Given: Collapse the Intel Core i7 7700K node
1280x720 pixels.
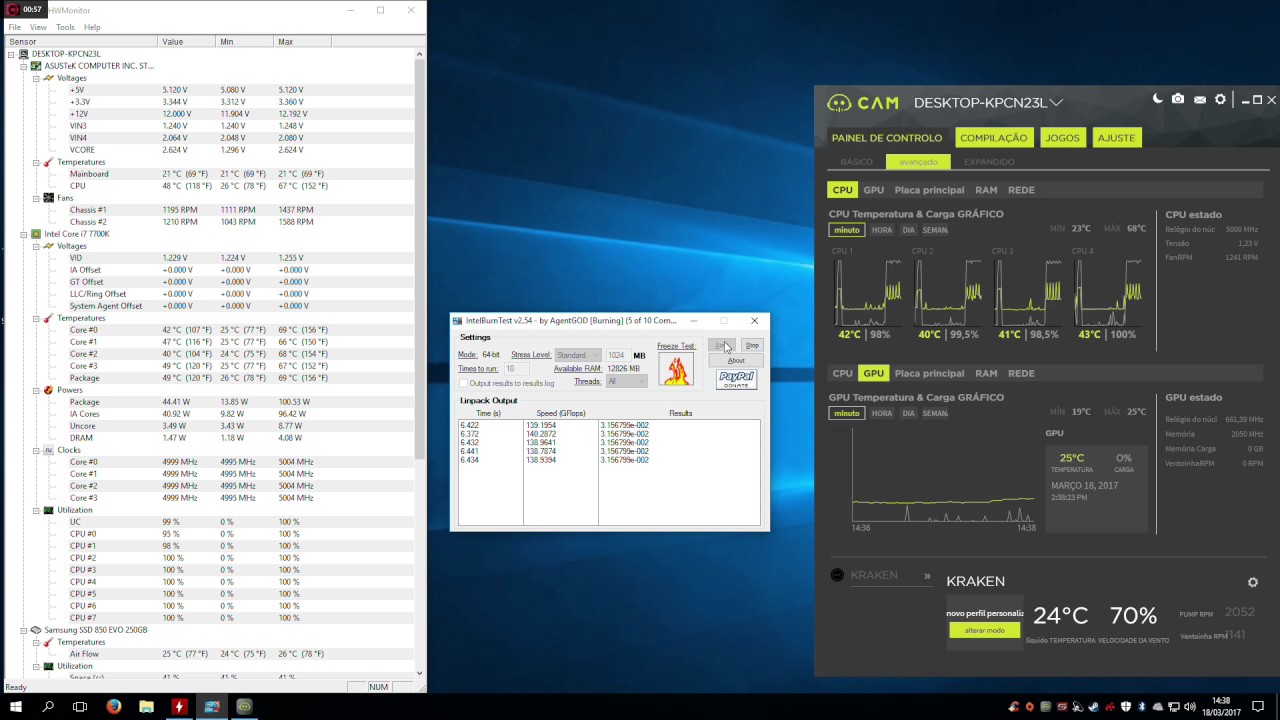Looking at the screenshot, I should [23, 234].
